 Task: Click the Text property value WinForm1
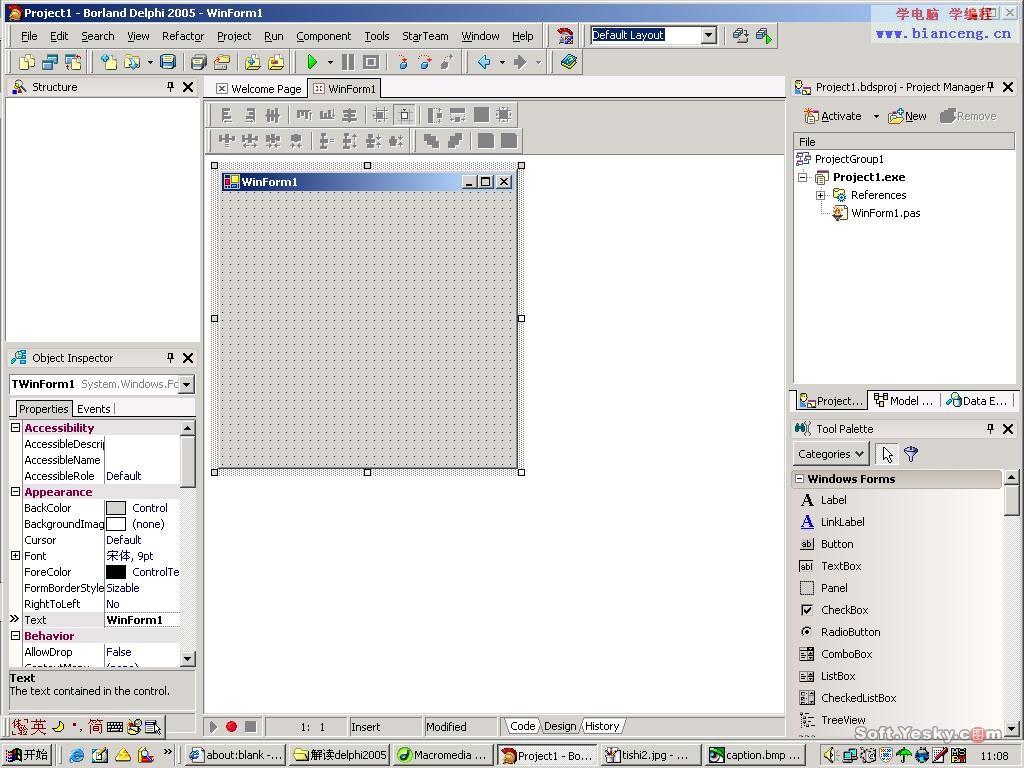[135, 620]
